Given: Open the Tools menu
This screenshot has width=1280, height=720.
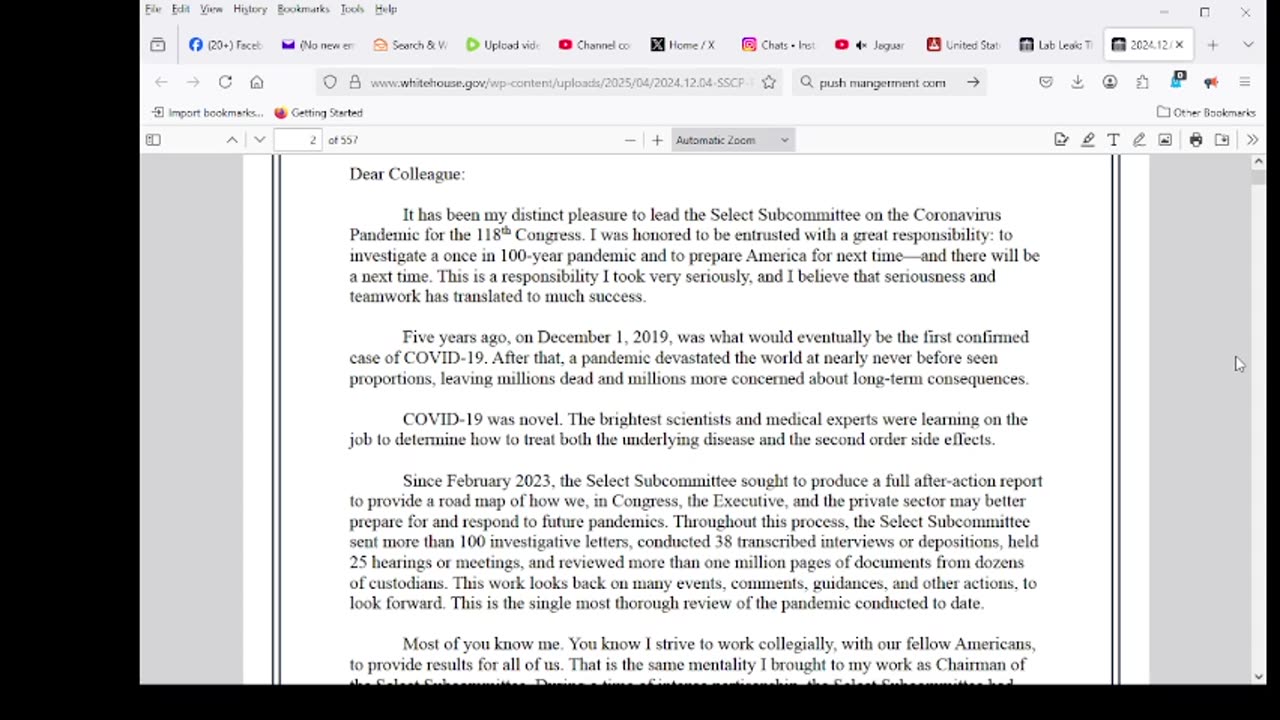Looking at the screenshot, I should (x=352, y=9).
